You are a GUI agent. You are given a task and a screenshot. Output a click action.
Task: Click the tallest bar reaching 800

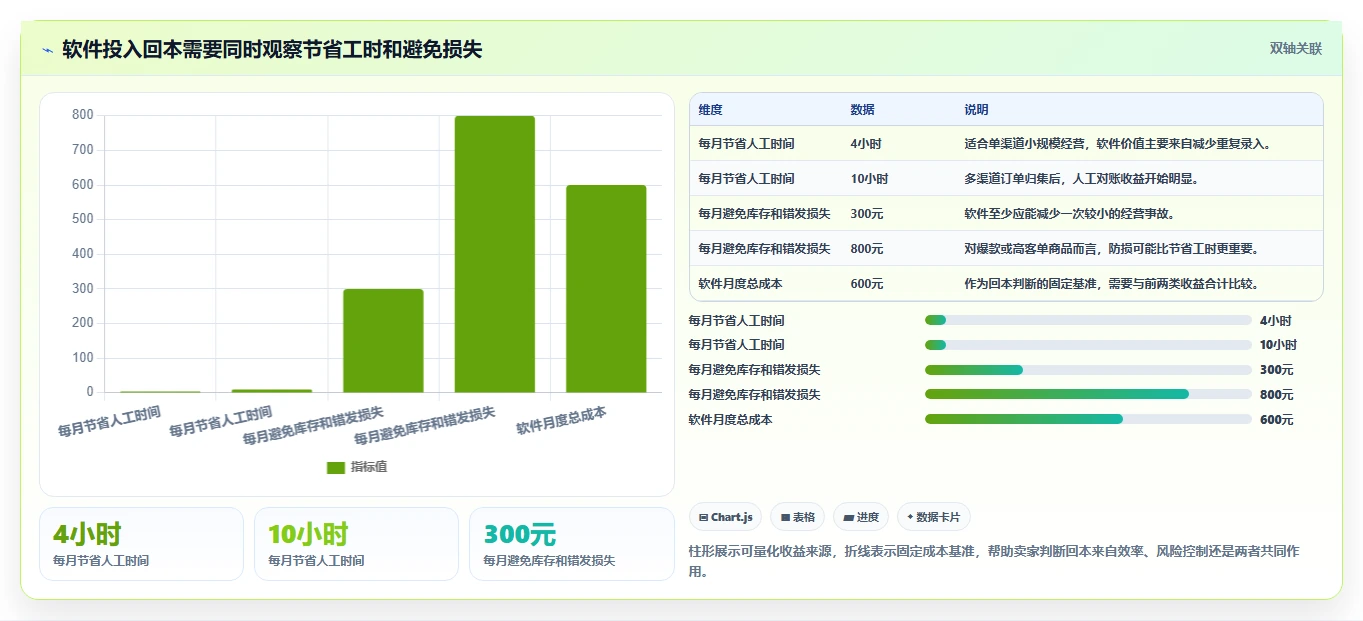(x=495, y=254)
